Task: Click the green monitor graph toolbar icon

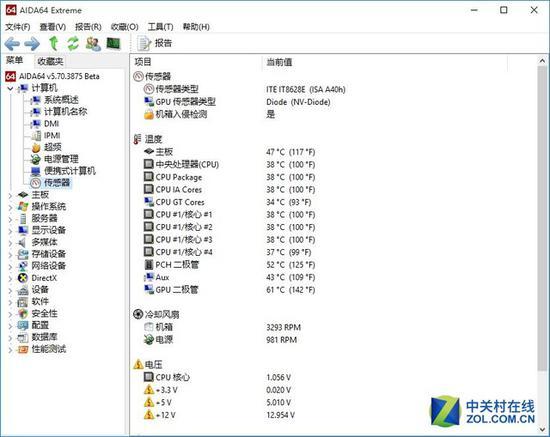Action: [113, 43]
